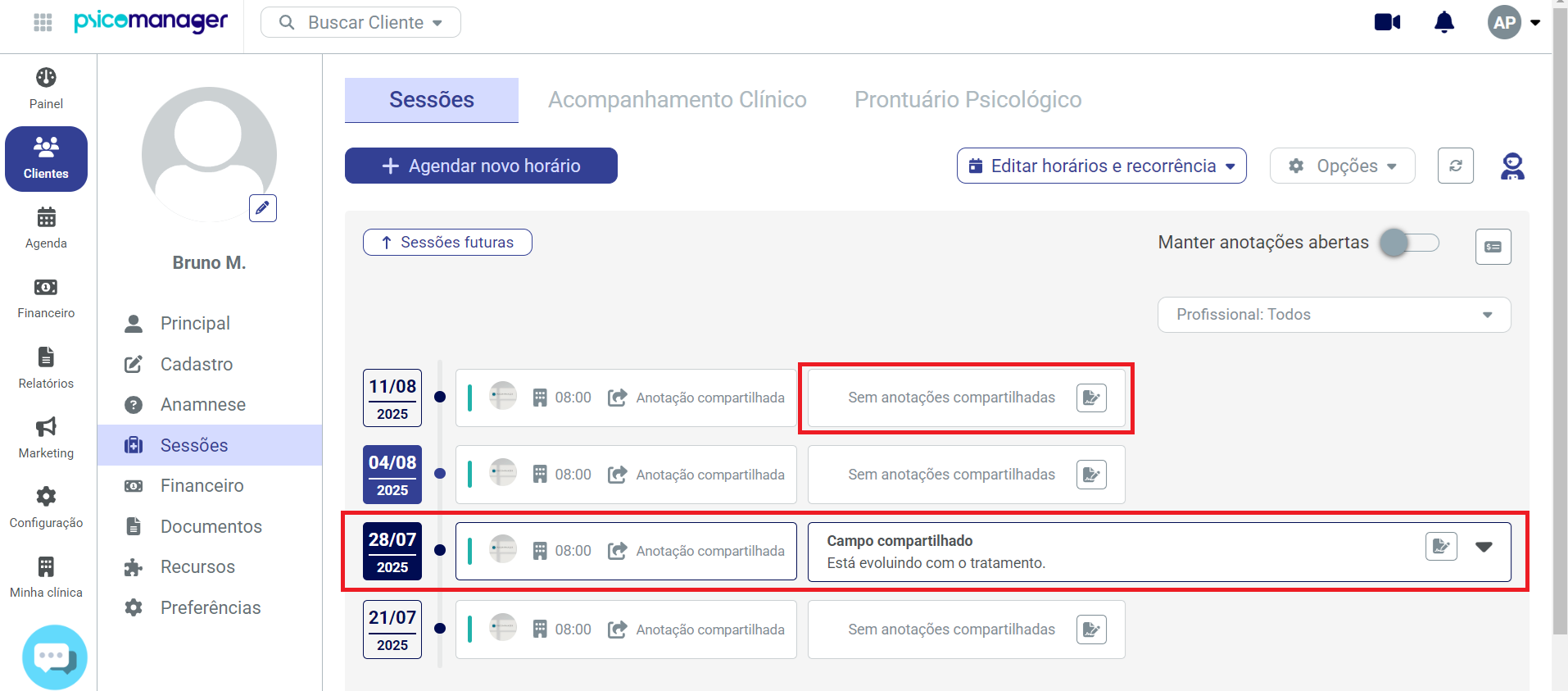Show Sessões futuras
This screenshot has width=1568, height=691.
(x=447, y=243)
